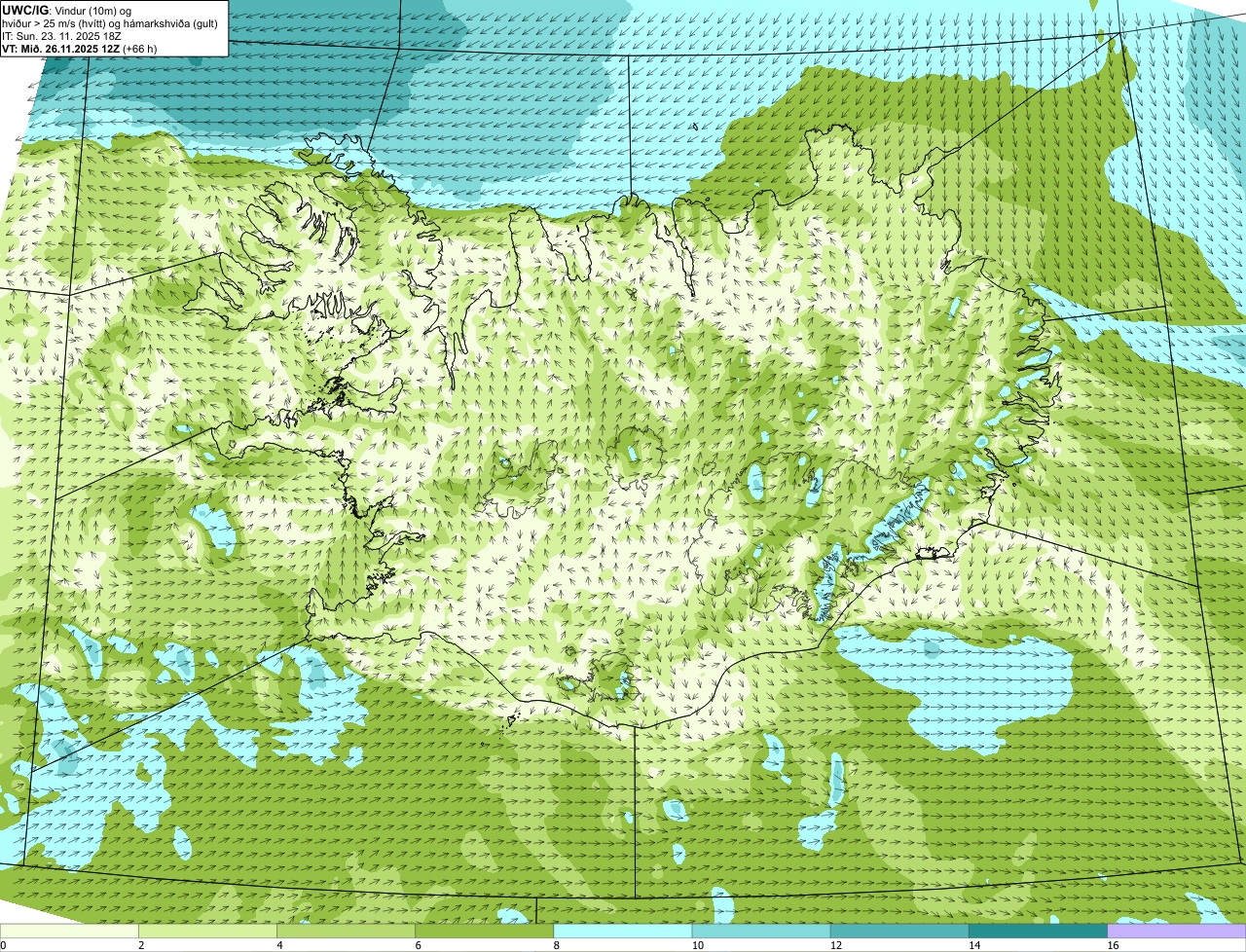Click the valid time "VT: Mið. 26.11.2025 12Z (+66 h)"
This screenshot has width=1246, height=952.
click(80, 48)
